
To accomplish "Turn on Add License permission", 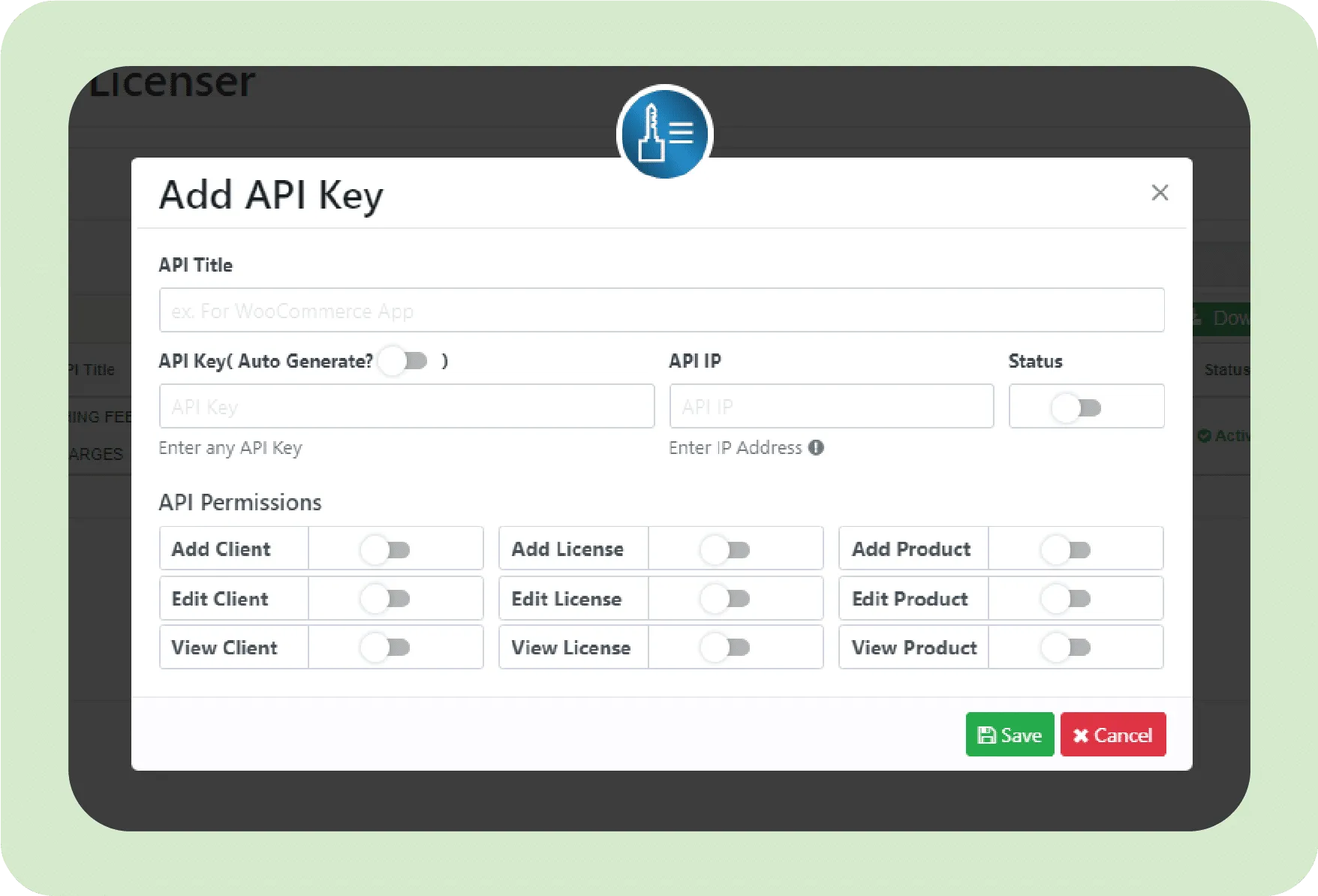I will (725, 550).
